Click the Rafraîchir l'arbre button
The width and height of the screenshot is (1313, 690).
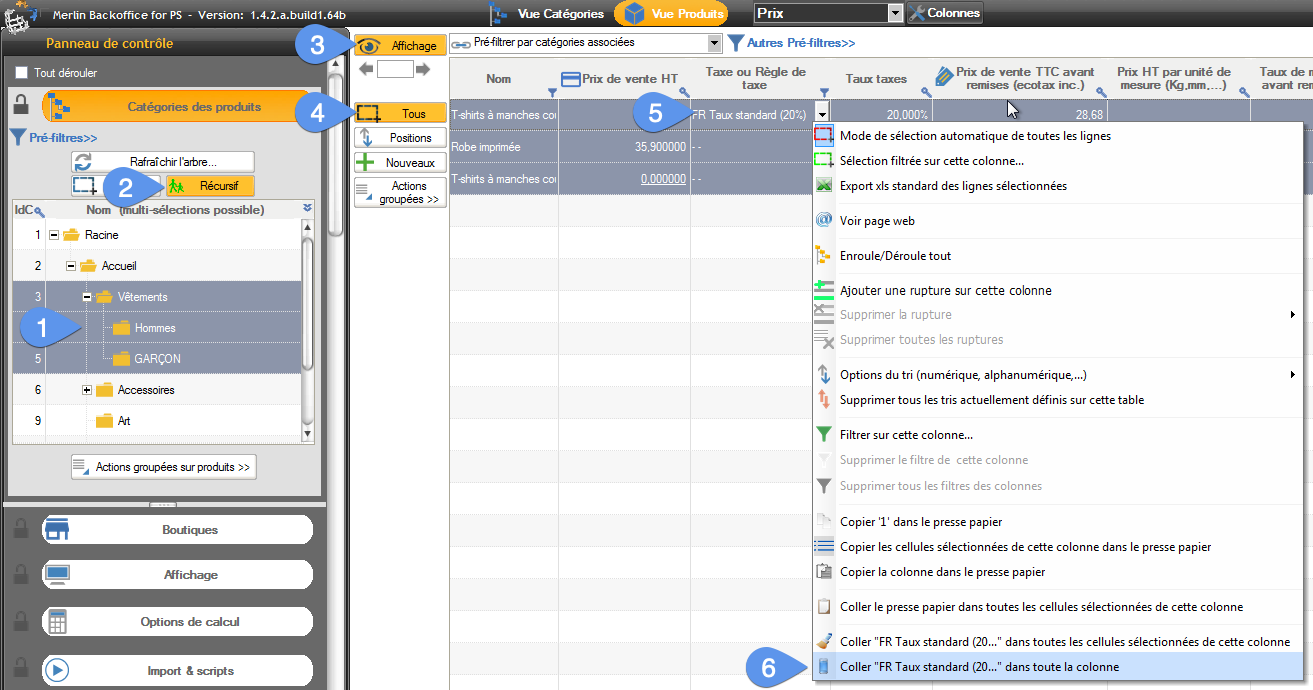point(163,162)
